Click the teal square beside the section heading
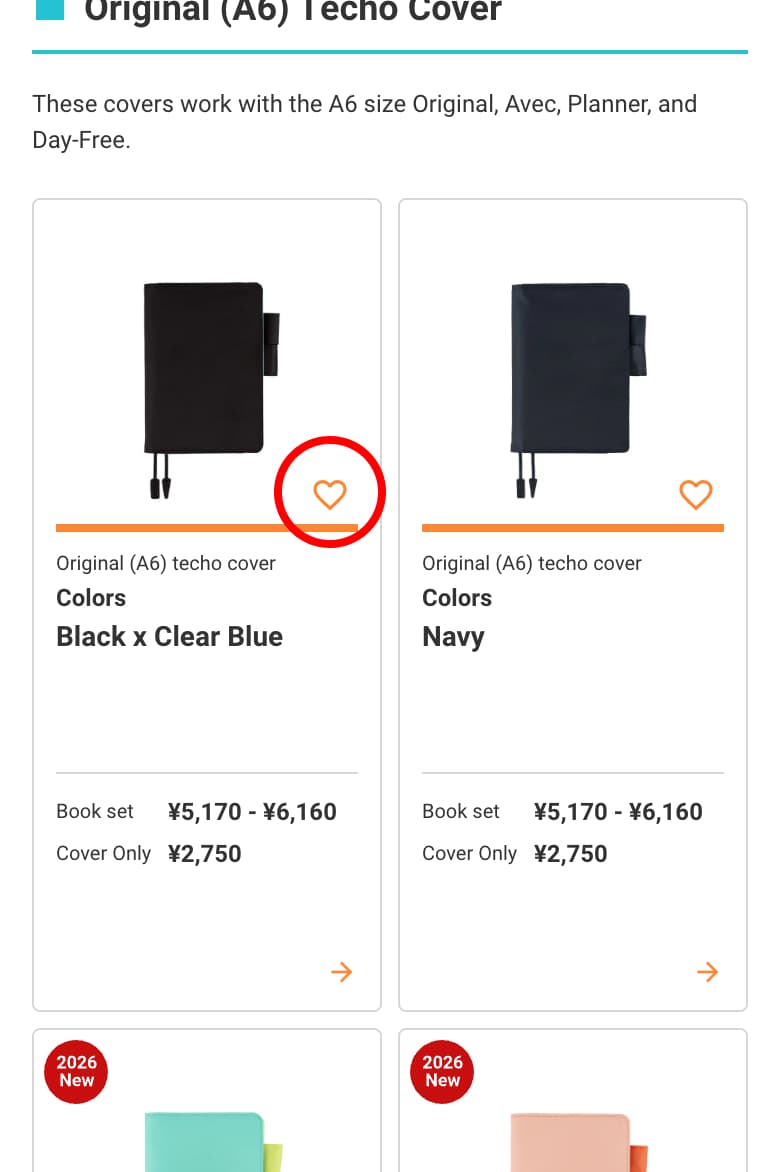Viewport: 780px width, 1172px height. (x=49, y=10)
